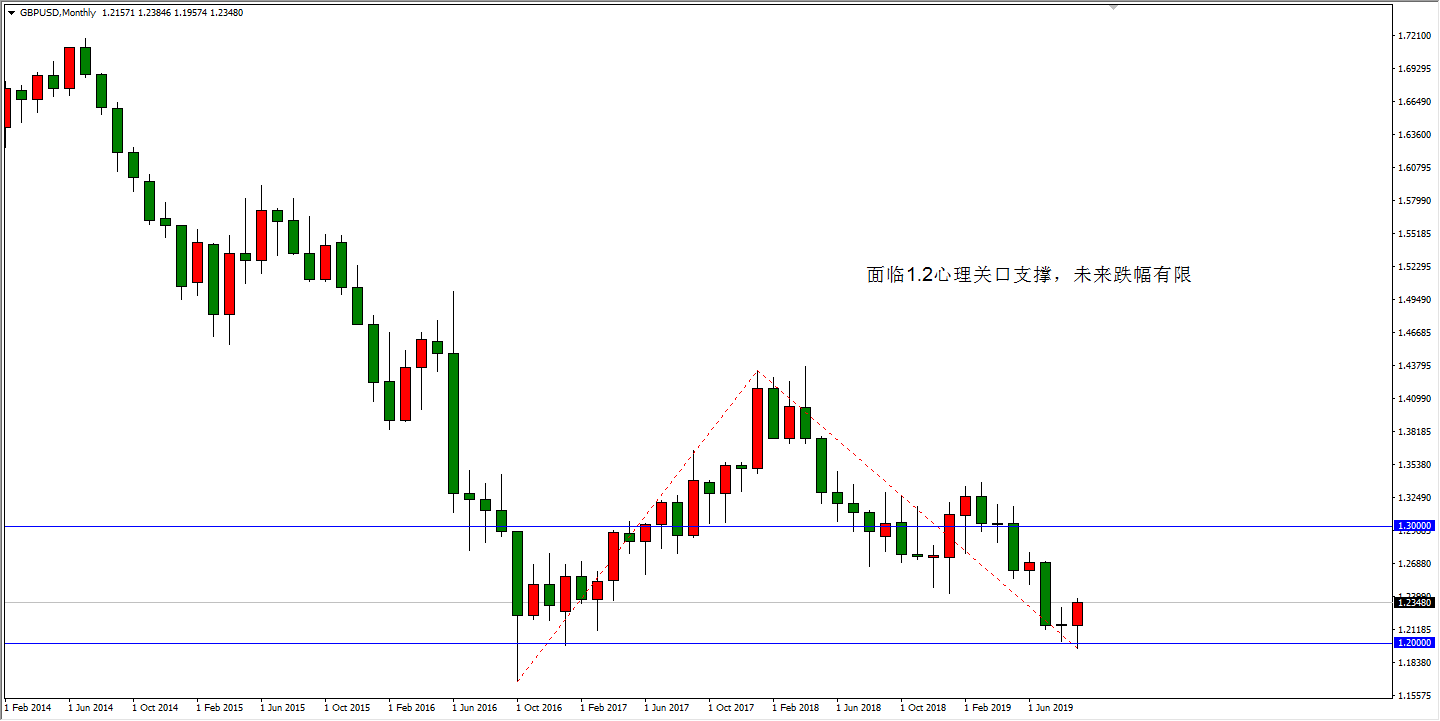Select the Chinese text annotation on chart
Viewport: 1440px width, 721px height.
tap(1028, 275)
